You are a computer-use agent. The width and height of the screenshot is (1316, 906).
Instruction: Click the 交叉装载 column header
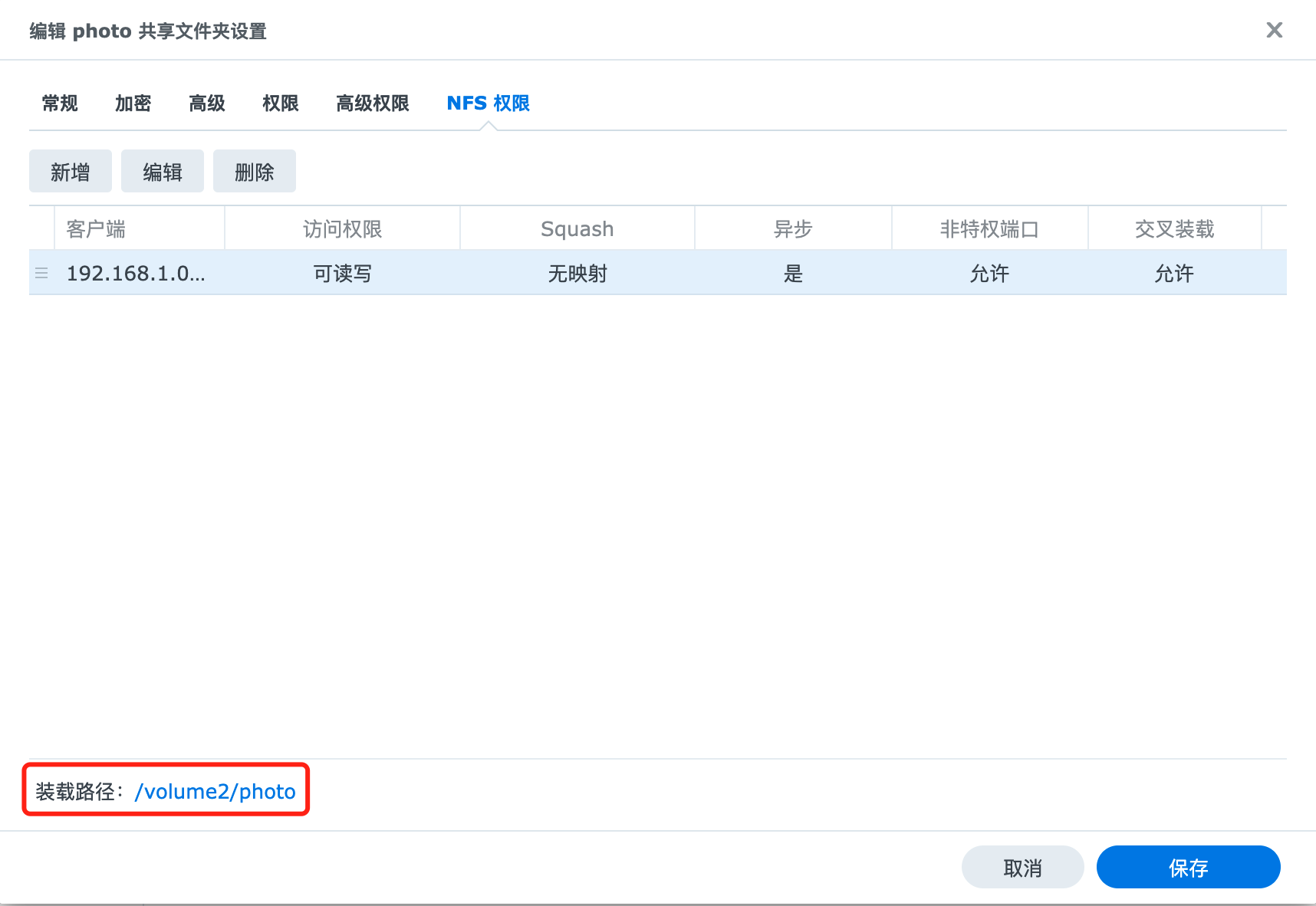click(x=1174, y=228)
